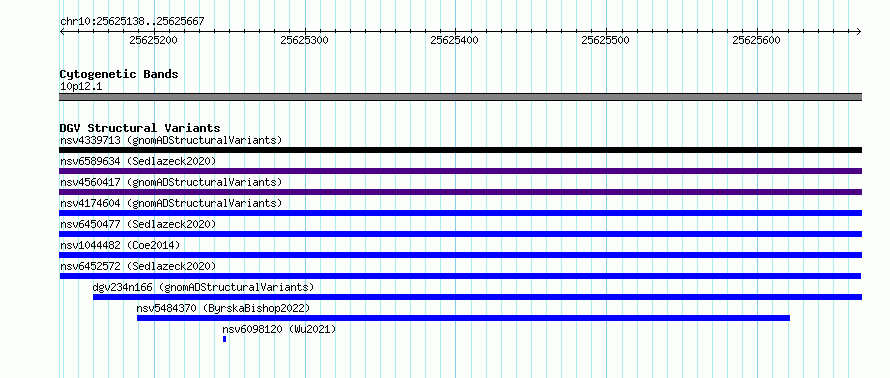Click the 25625300 ruler tick label

304,40
